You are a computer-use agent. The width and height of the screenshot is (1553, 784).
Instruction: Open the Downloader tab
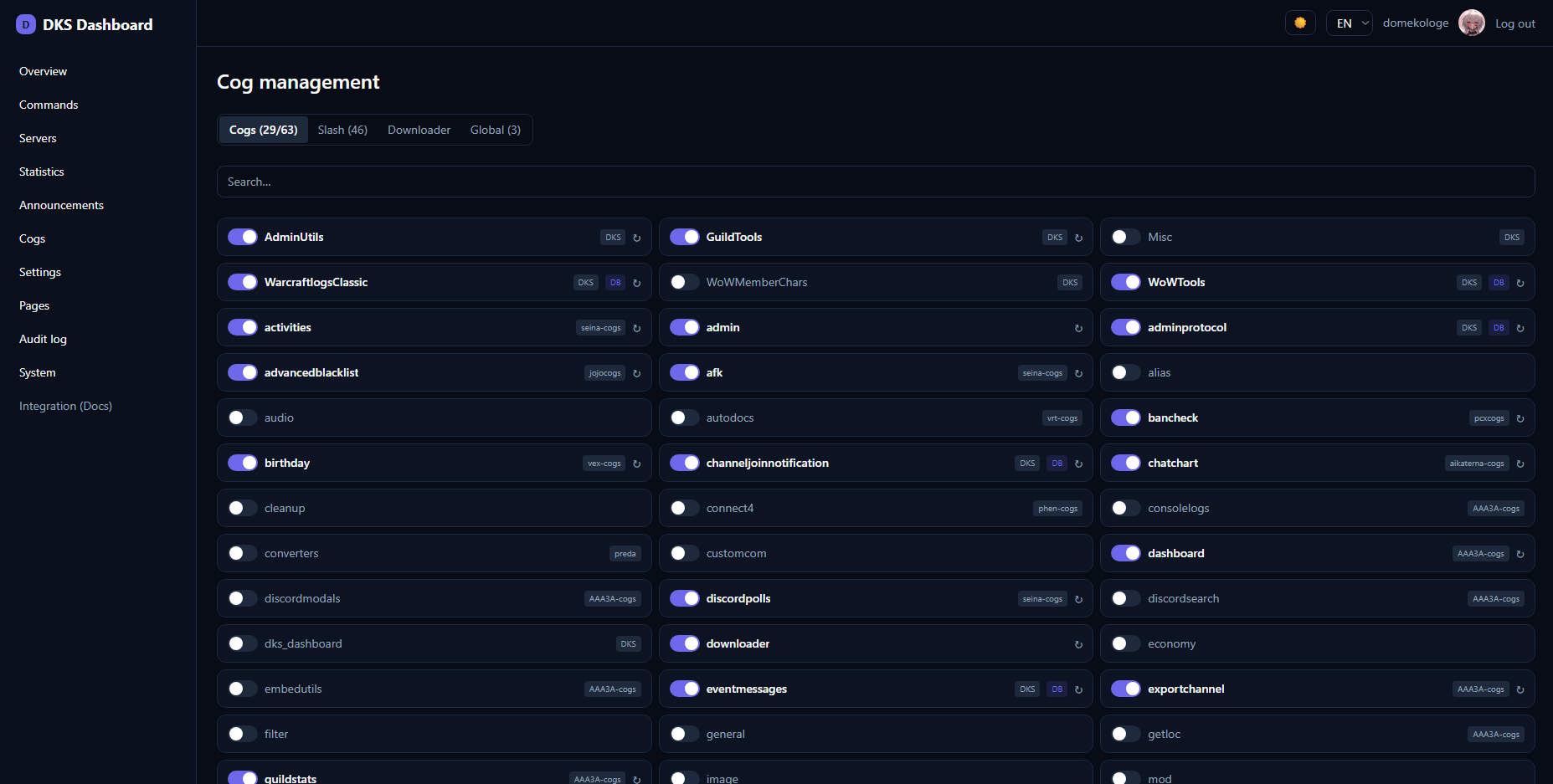point(419,130)
